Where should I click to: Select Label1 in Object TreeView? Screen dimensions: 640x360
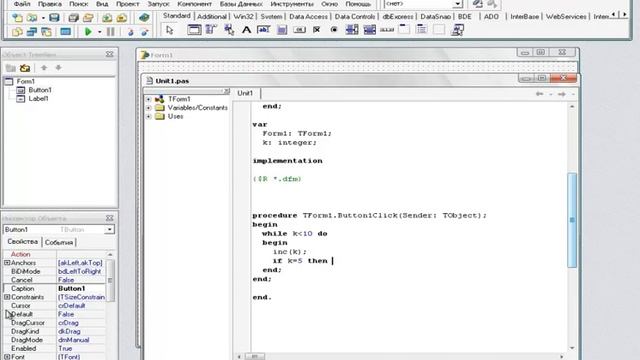click(38, 98)
